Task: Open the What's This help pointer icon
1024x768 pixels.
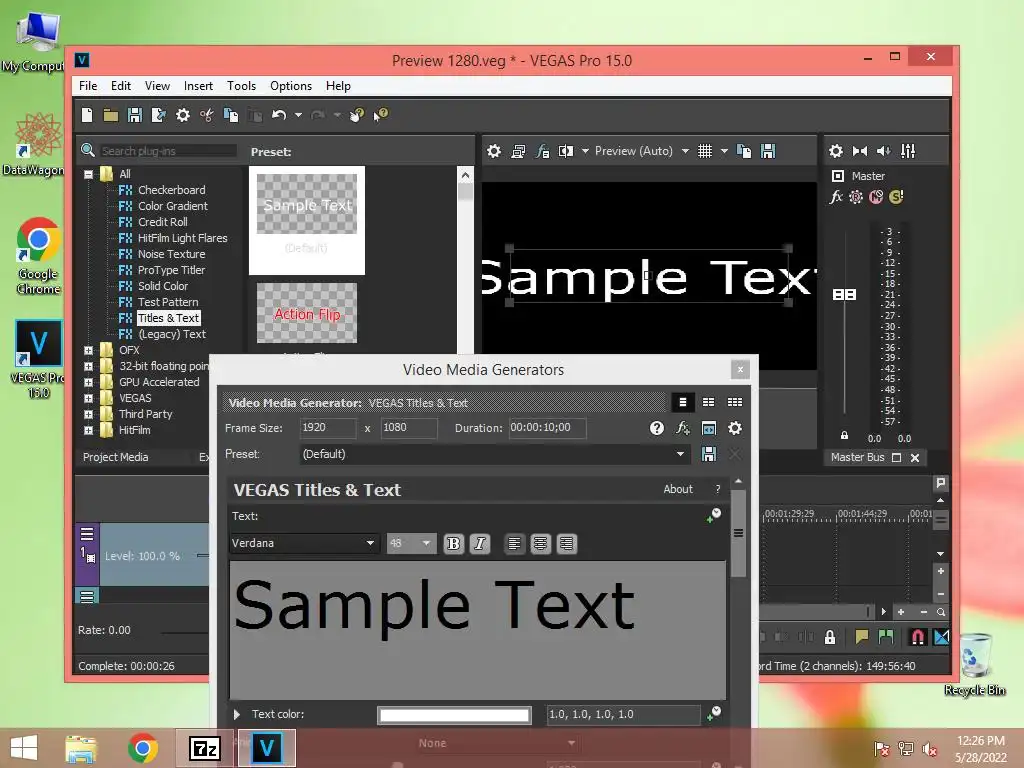Action: [381, 115]
